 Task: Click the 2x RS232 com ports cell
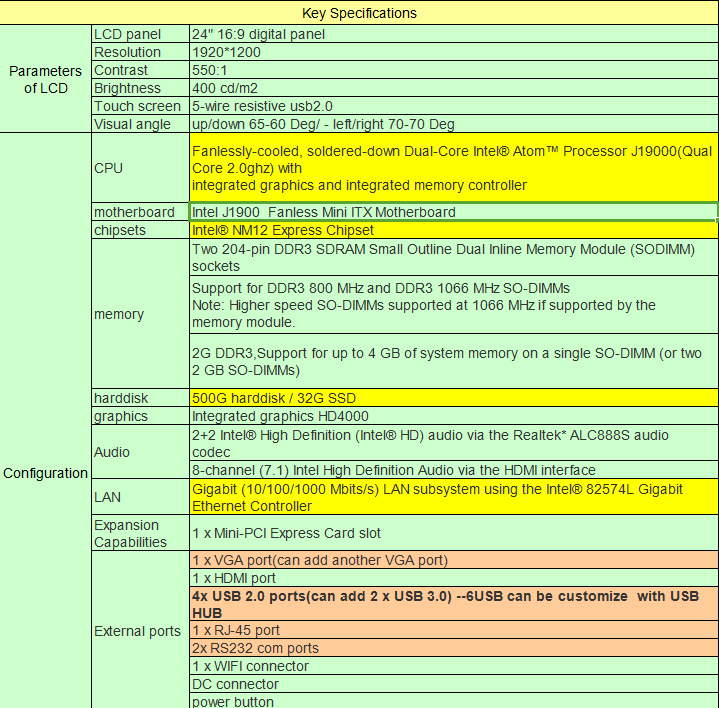point(454,648)
